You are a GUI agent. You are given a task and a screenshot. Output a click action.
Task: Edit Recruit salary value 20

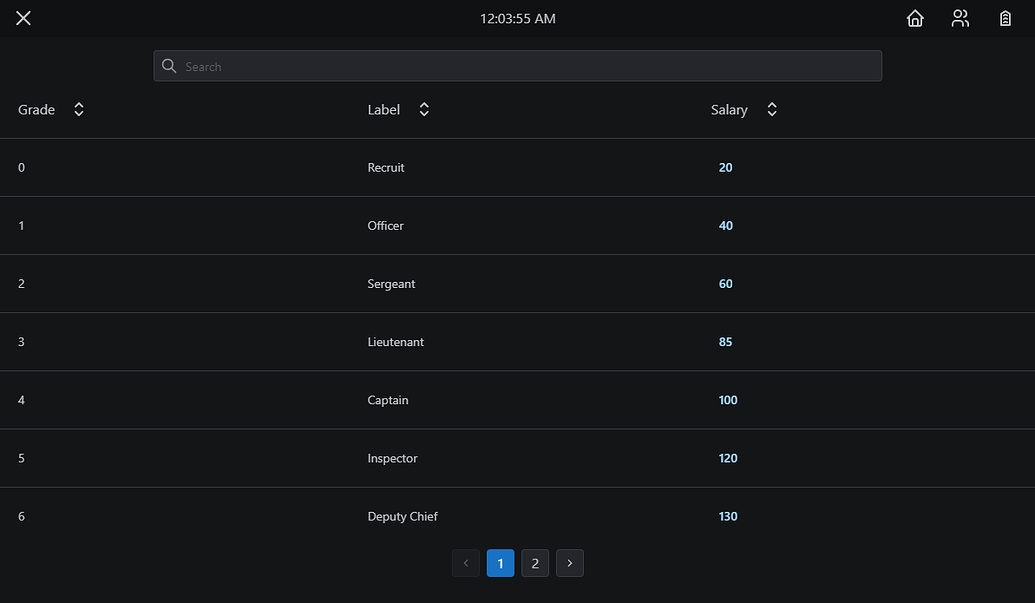tap(725, 168)
